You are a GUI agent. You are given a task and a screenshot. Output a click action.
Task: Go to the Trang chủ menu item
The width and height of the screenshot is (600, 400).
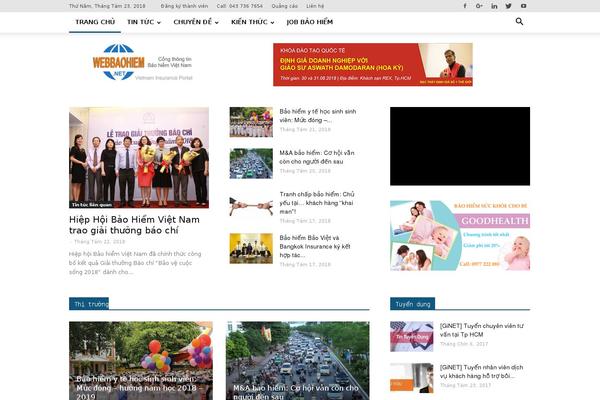(94, 21)
